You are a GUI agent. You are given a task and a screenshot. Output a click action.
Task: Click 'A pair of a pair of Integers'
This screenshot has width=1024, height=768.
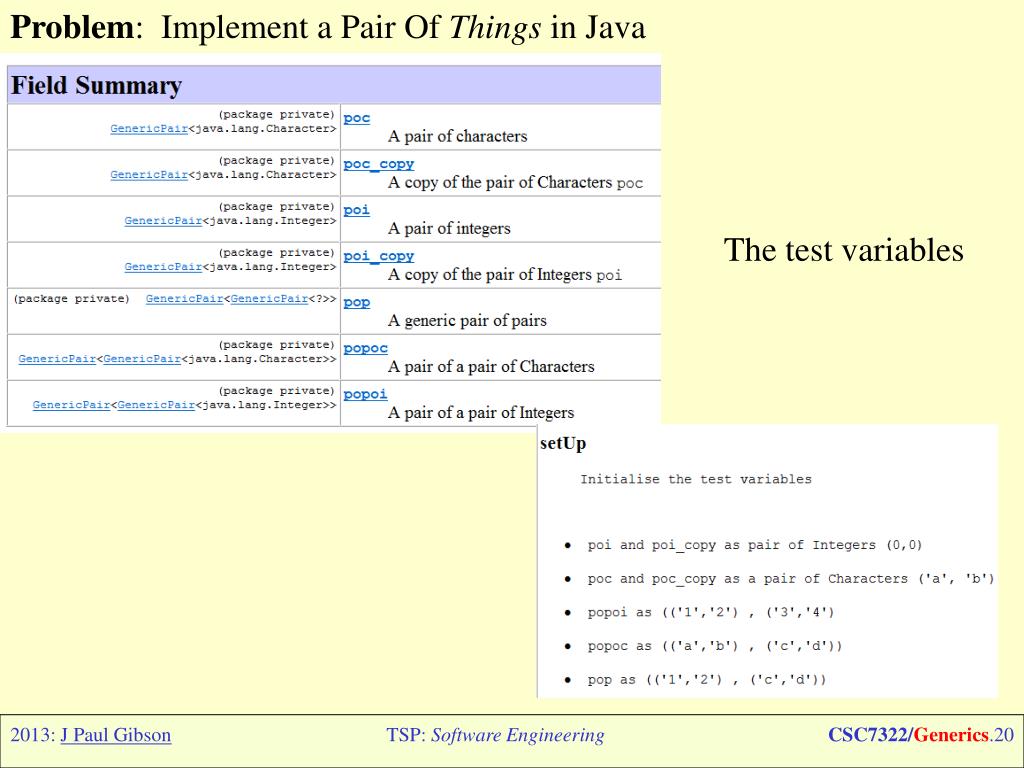coord(481,413)
